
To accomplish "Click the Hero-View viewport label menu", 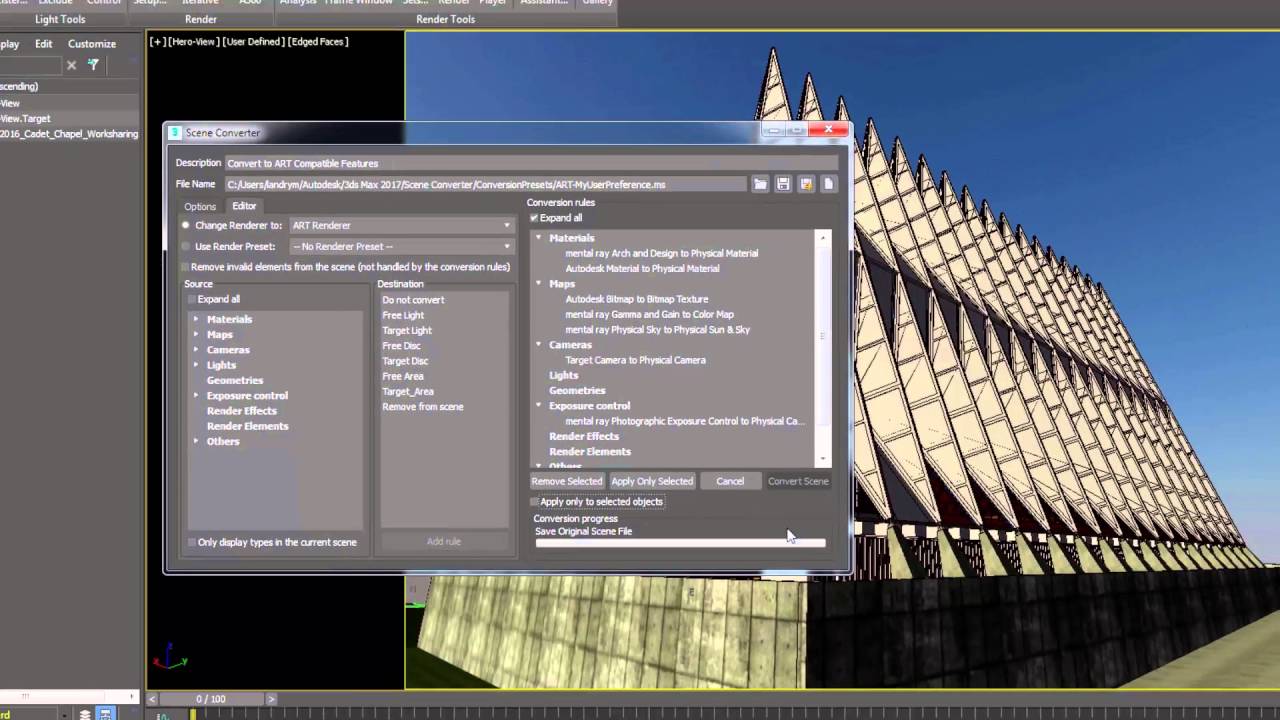I will coord(194,42).
